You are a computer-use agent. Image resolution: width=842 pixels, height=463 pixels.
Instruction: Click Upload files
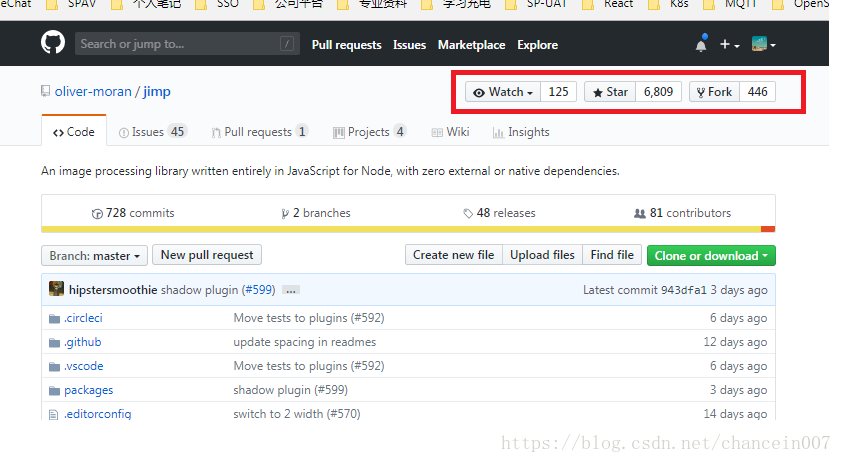click(x=542, y=255)
